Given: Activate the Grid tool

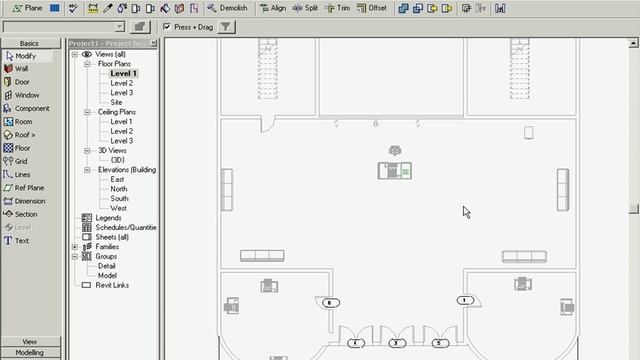Looking at the screenshot, I should [16, 161].
